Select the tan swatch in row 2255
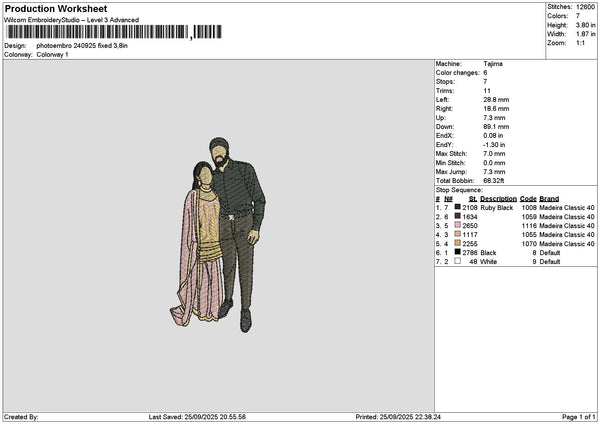 click(457, 243)
